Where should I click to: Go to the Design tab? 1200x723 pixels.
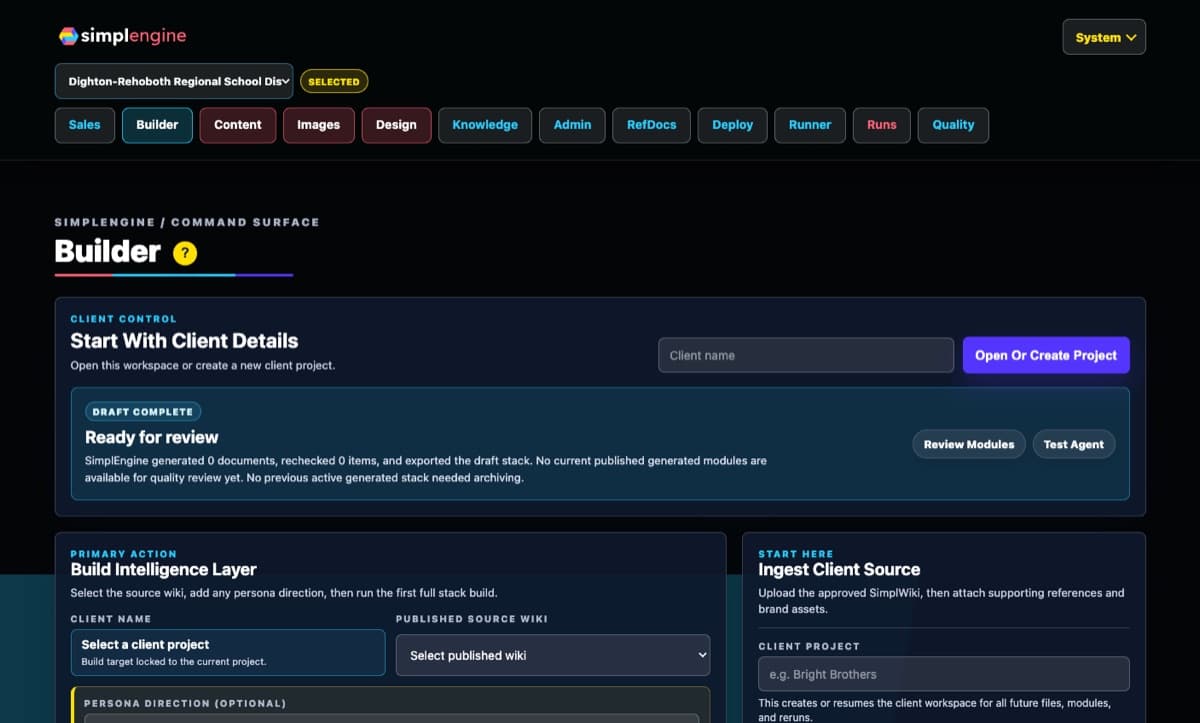396,125
